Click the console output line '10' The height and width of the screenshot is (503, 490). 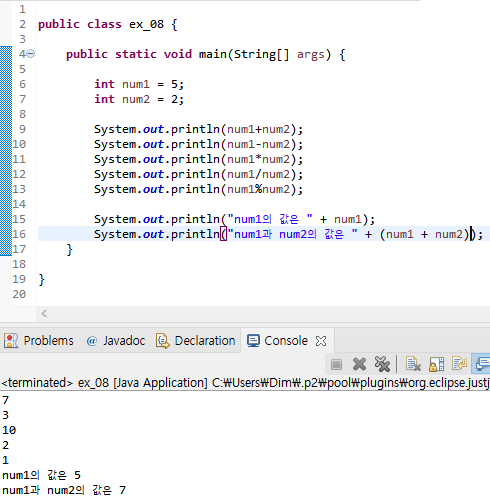click(9, 430)
